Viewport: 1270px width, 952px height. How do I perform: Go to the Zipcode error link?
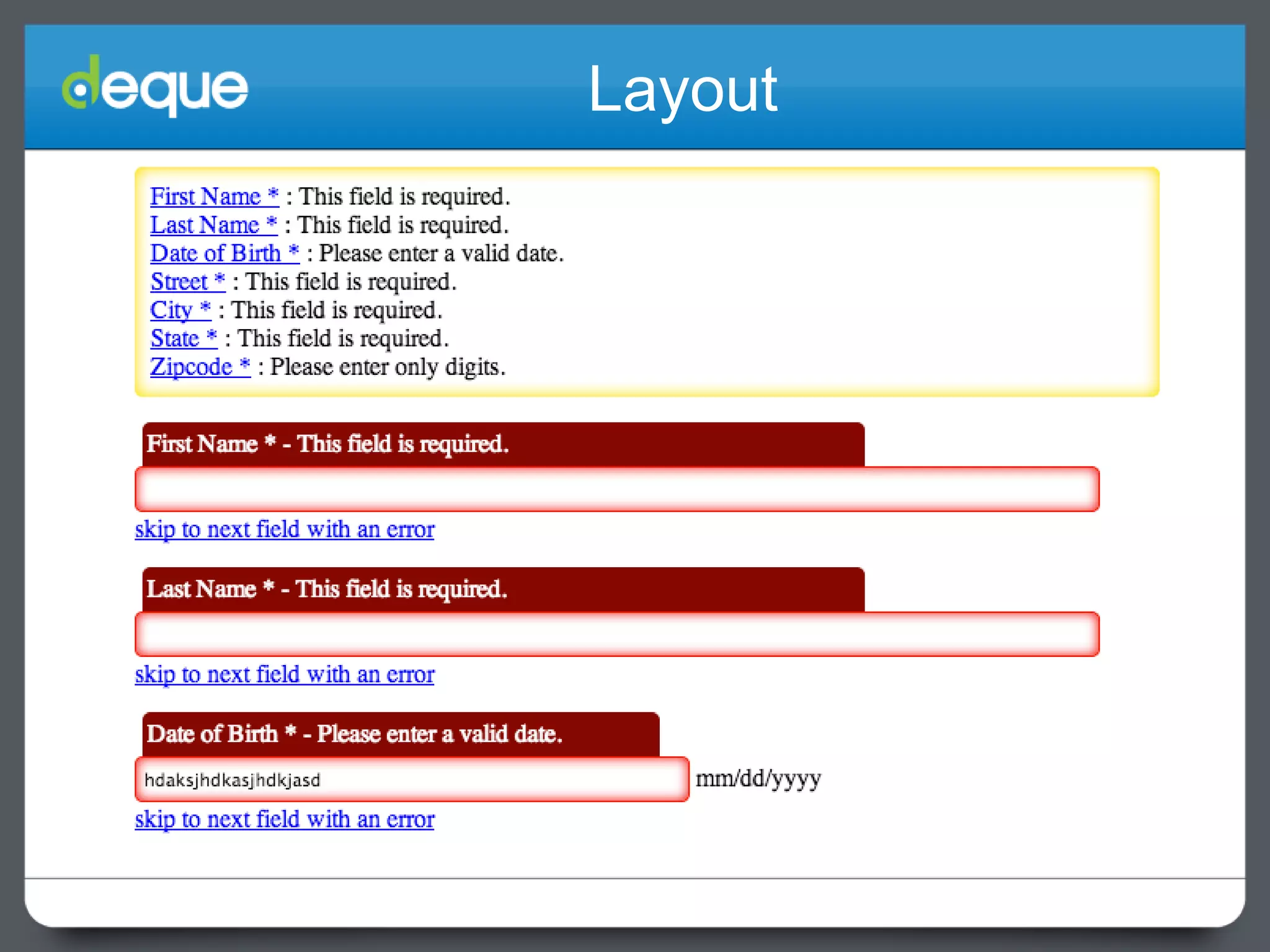(x=200, y=367)
